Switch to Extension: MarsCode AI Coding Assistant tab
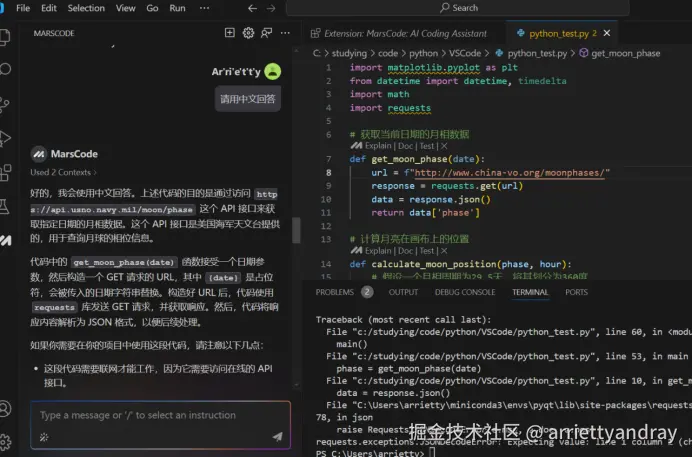The image size is (692, 458). [x=399, y=34]
